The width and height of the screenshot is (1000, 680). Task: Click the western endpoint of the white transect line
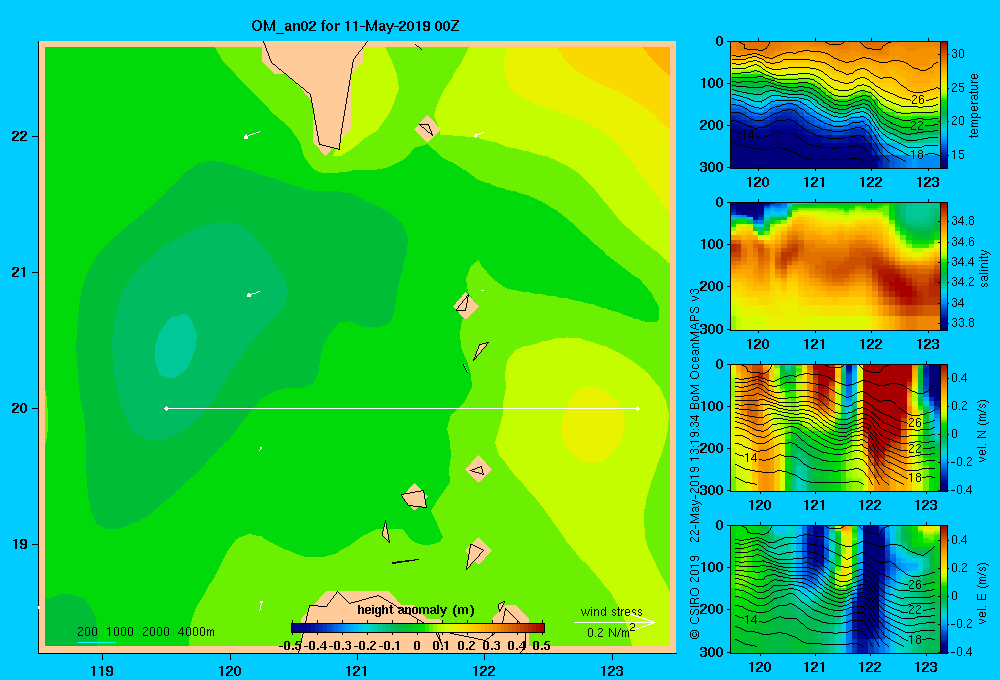click(166, 408)
